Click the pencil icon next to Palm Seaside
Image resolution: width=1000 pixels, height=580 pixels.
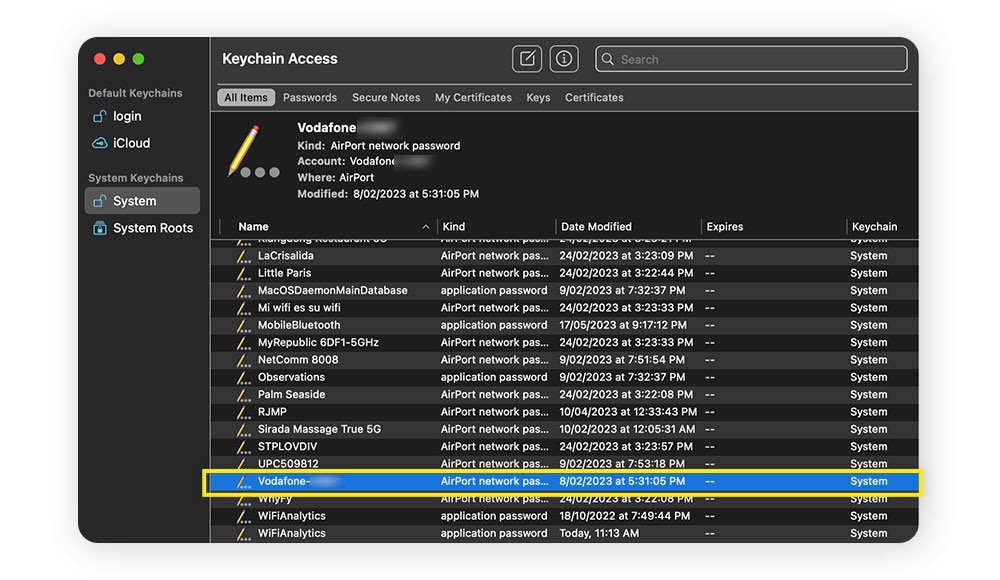tap(243, 394)
